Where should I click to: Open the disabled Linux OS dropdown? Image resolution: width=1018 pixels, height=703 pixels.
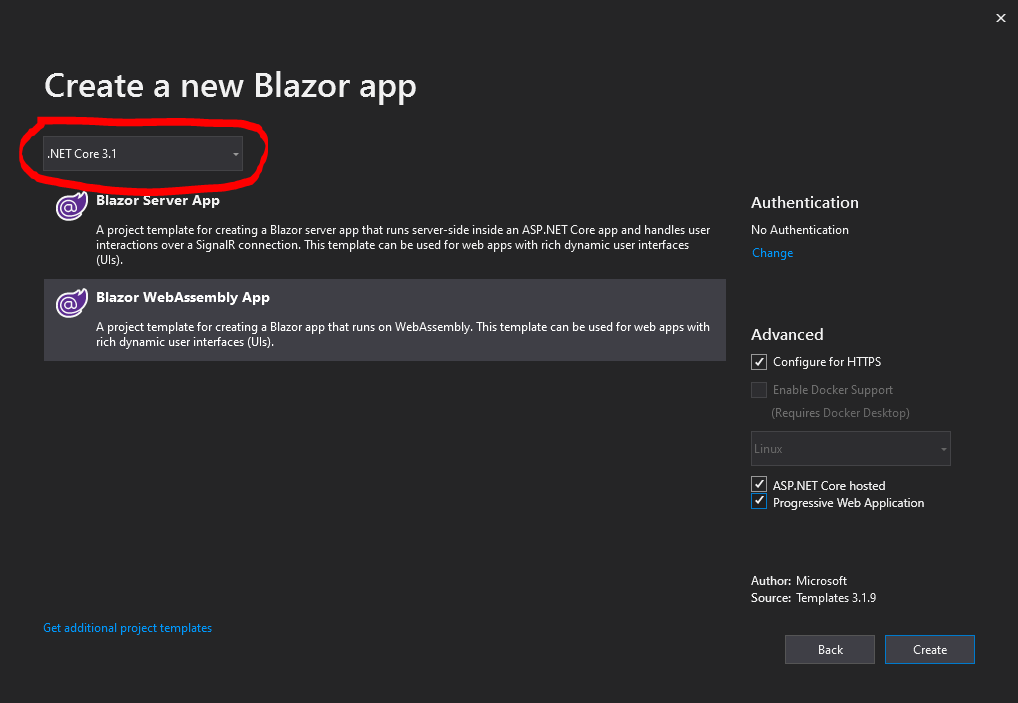850,449
